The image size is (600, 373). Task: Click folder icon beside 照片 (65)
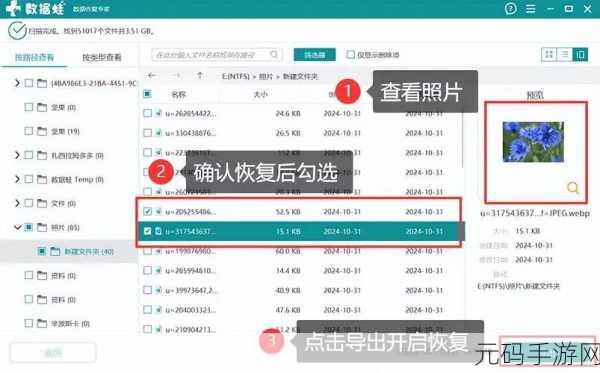point(42,227)
